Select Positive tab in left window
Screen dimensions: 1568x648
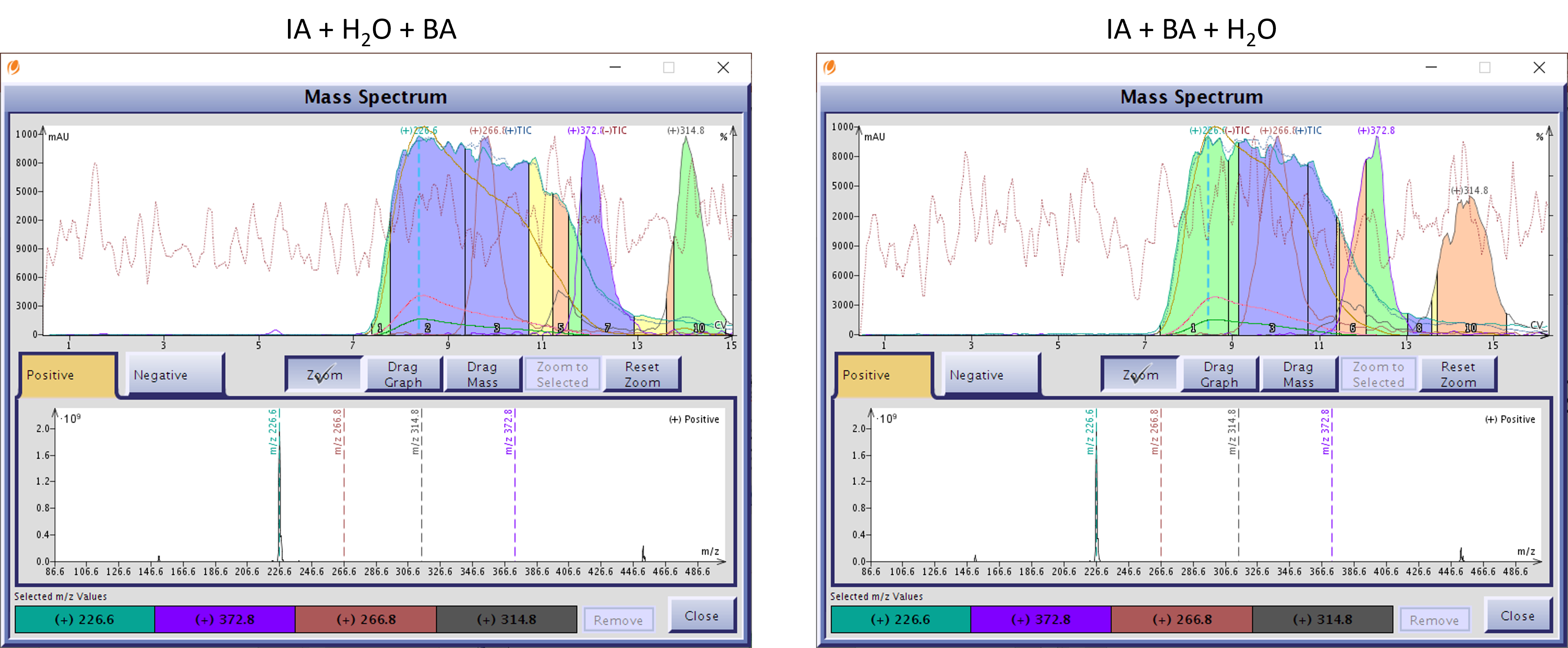click(x=67, y=375)
